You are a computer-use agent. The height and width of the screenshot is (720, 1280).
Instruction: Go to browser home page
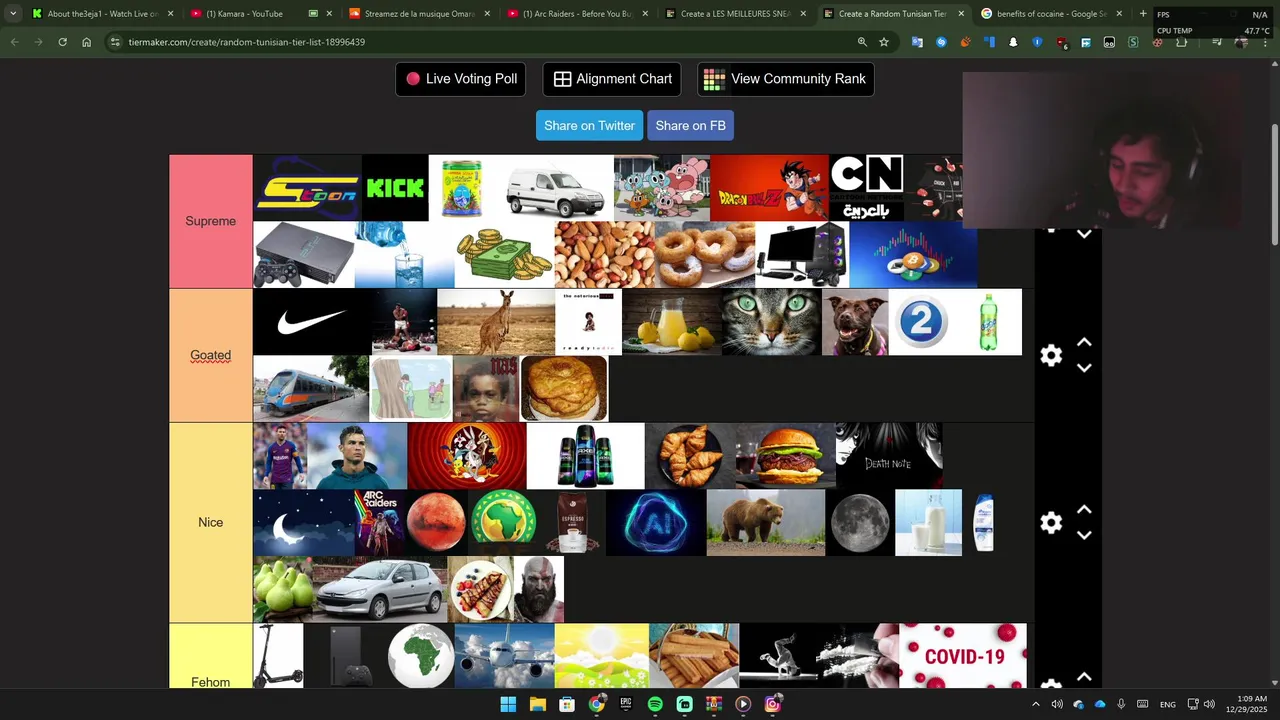click(x=86, y=42)
